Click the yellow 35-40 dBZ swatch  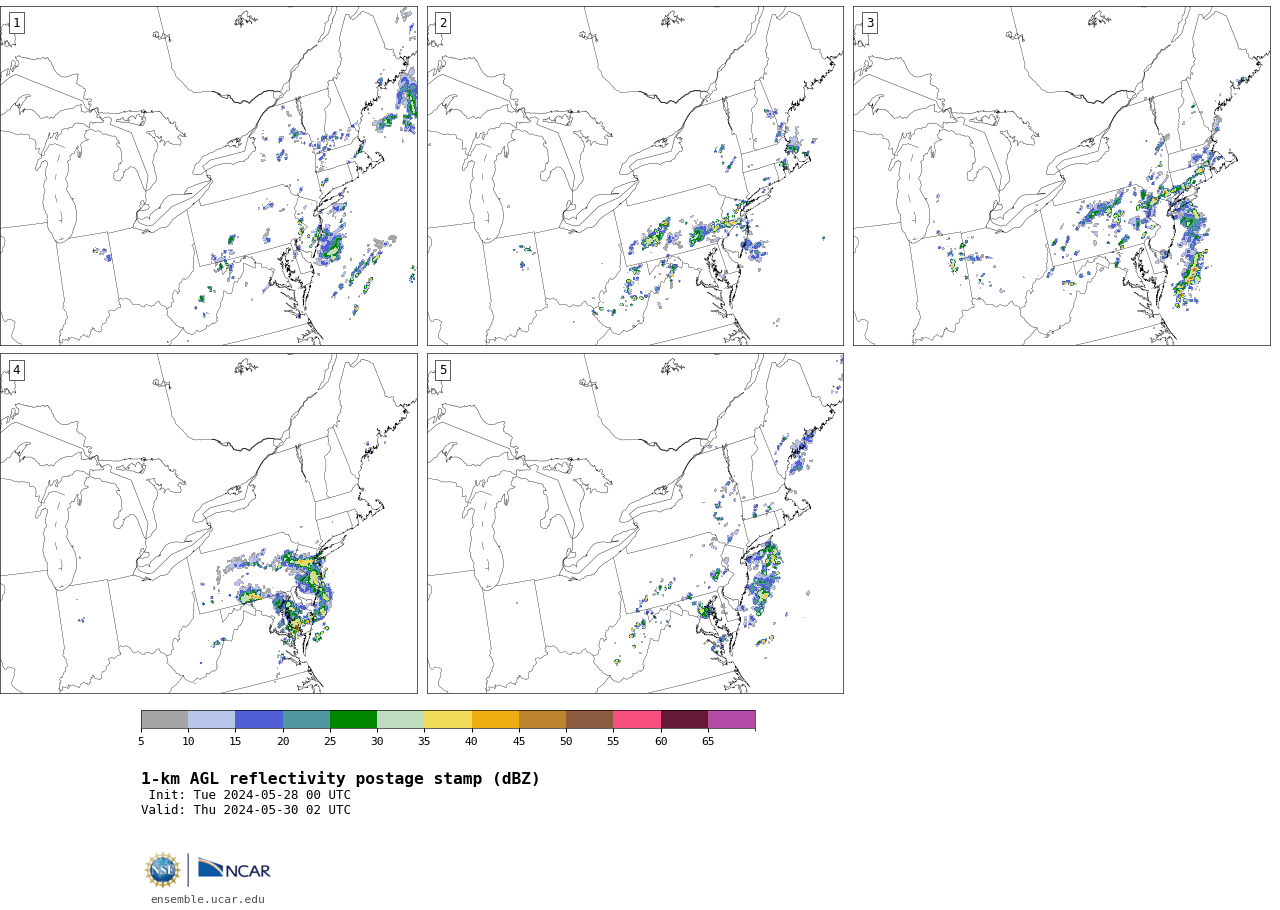coord(448,720)
